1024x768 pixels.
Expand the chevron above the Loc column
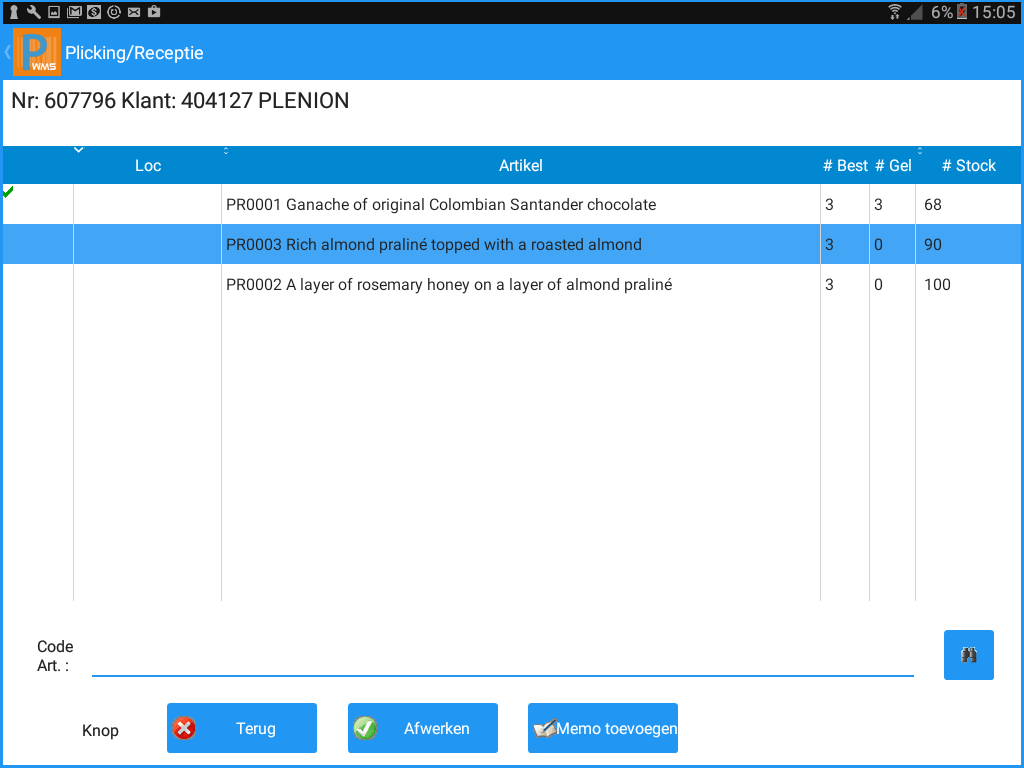tap(78, 151)
